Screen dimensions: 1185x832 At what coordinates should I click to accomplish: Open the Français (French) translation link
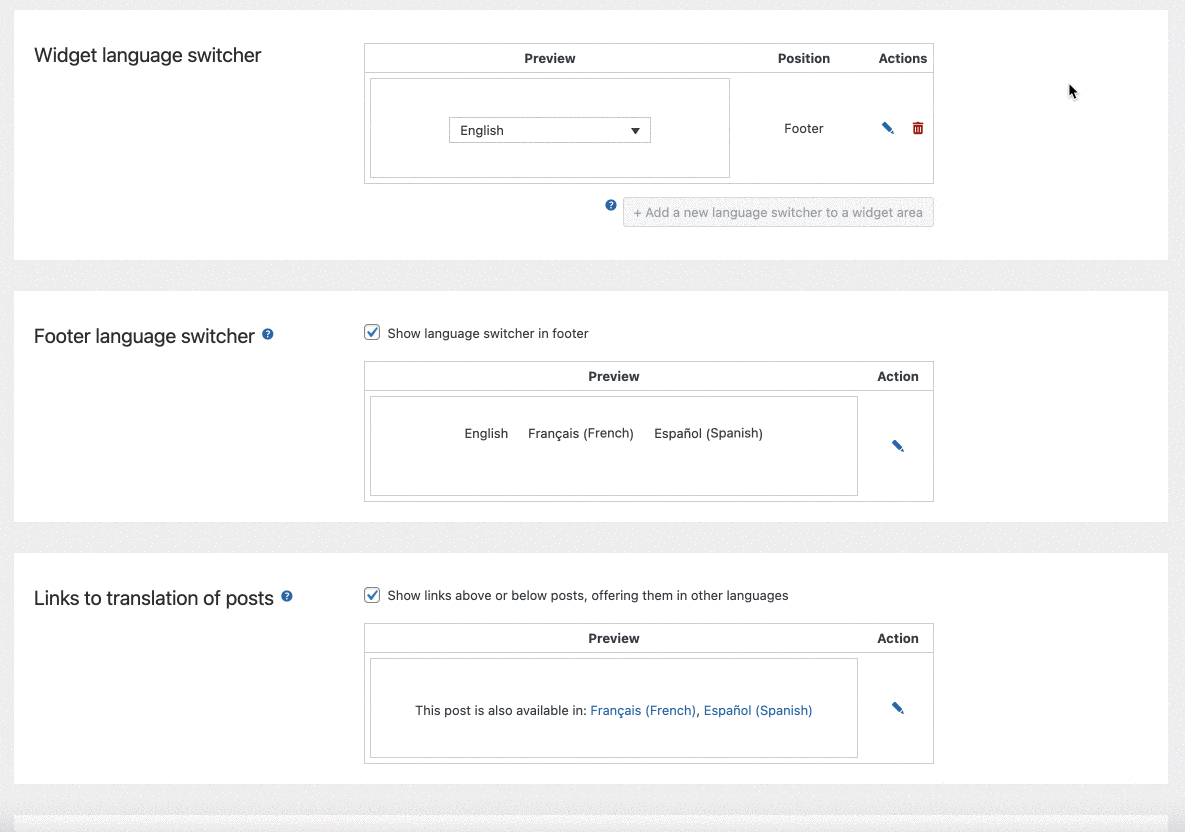[x=643, y=710]
